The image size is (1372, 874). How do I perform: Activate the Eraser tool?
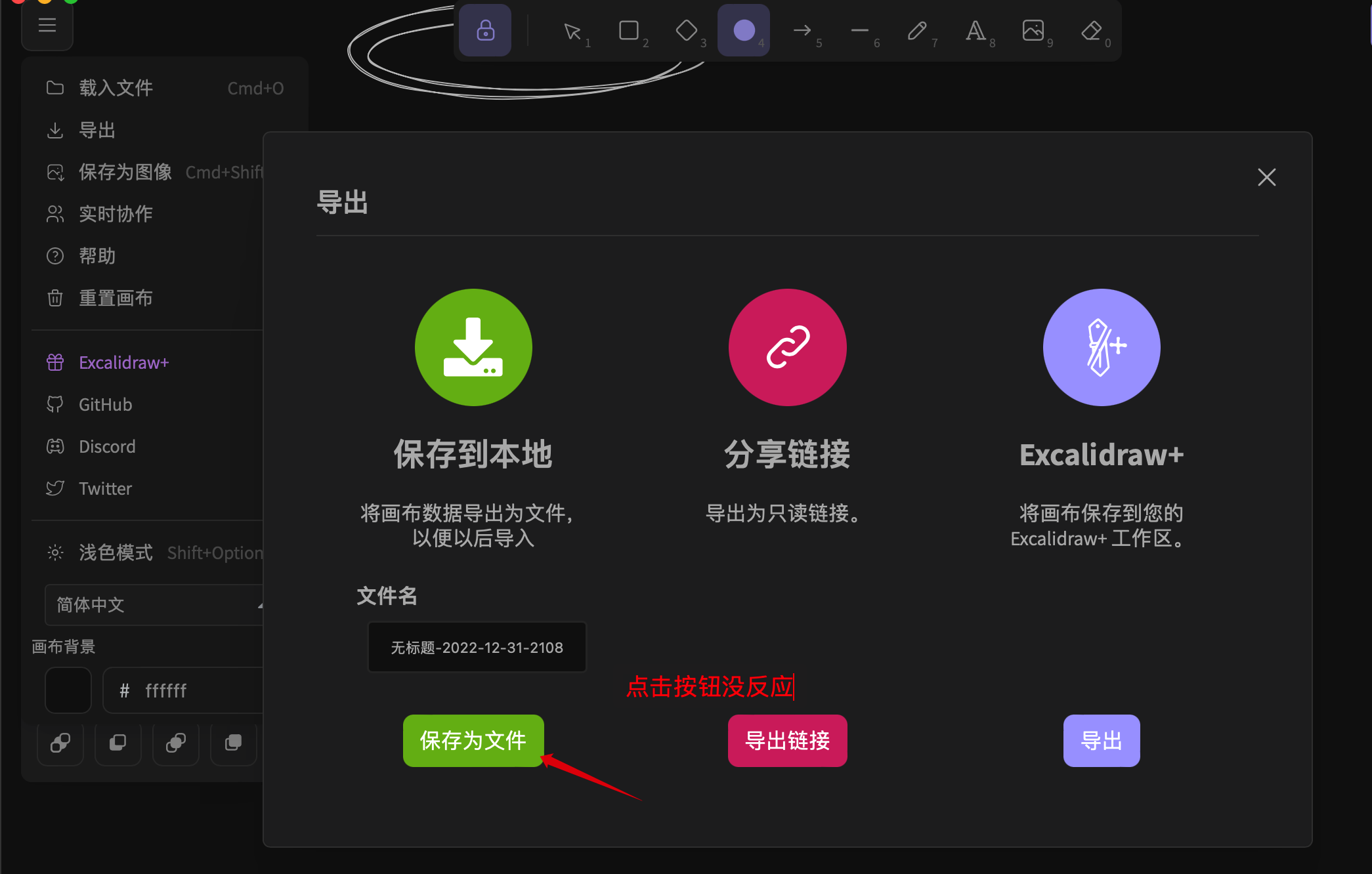(1090, 31)
